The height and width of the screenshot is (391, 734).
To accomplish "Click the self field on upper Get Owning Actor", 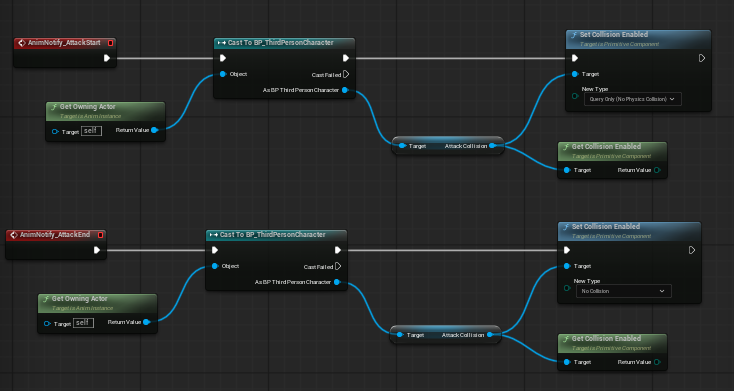I will point(91,131).
